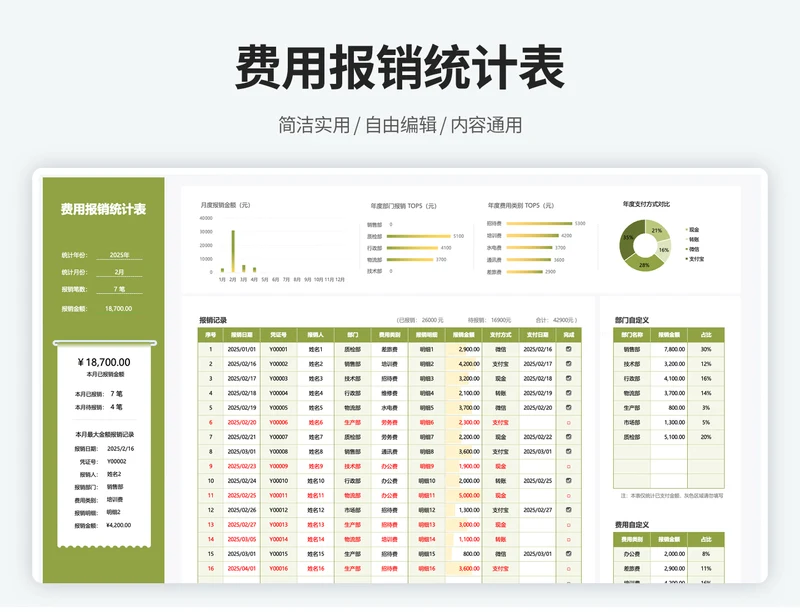Toggle the 完成 checkbox for row Y00005
Image resolution: width=800 pixels, height=616 pixels.
(568, 407)
